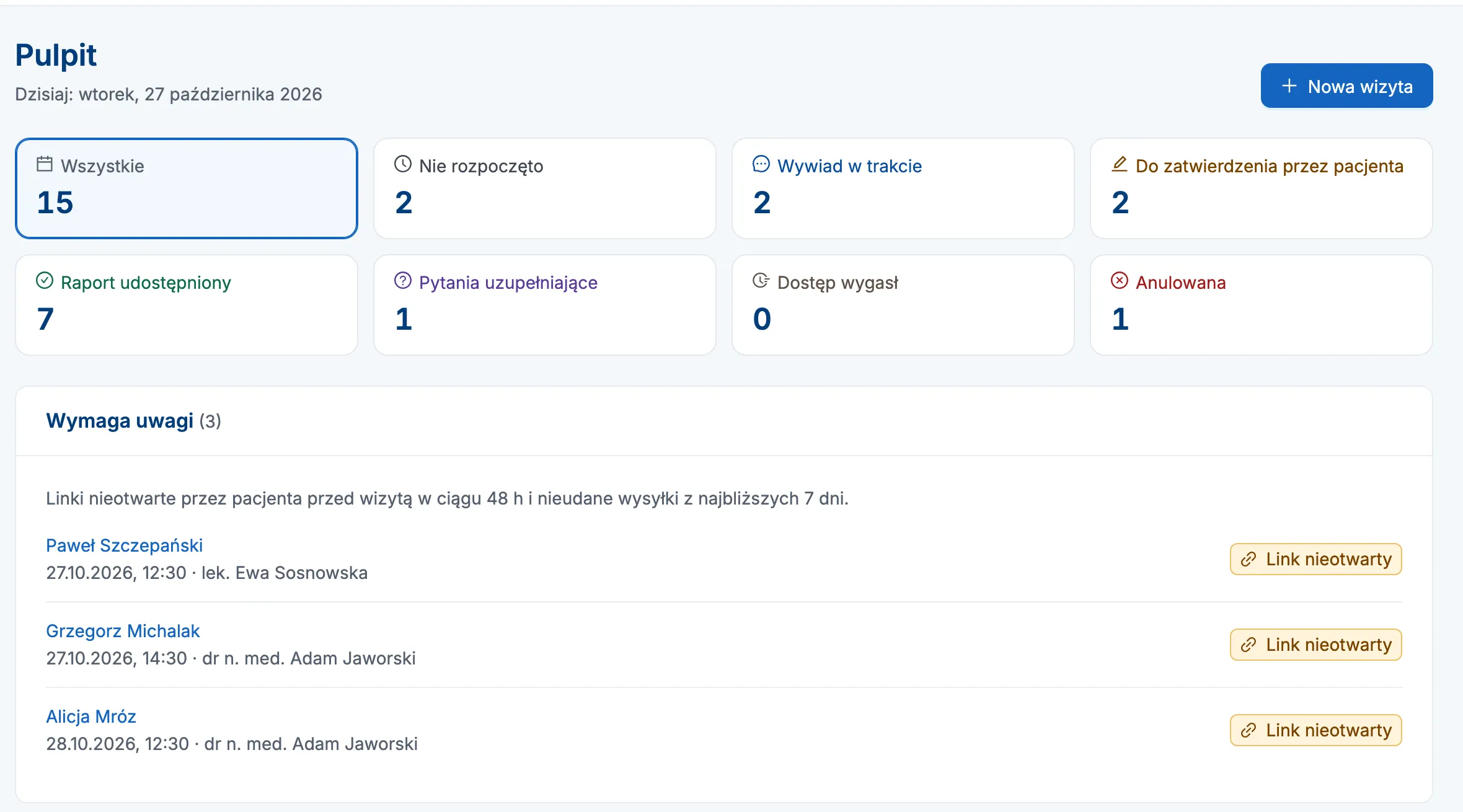Image resolution: width=1463 pixels, height=812 pixels.
Task: Click the count 0 in Dostęp wygasł card
Action: coord(762,319)
